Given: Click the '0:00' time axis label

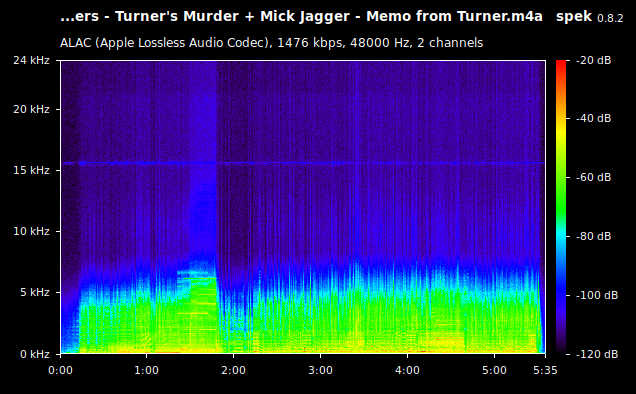Looking at the screenshot, I should [x=60, y=370].
